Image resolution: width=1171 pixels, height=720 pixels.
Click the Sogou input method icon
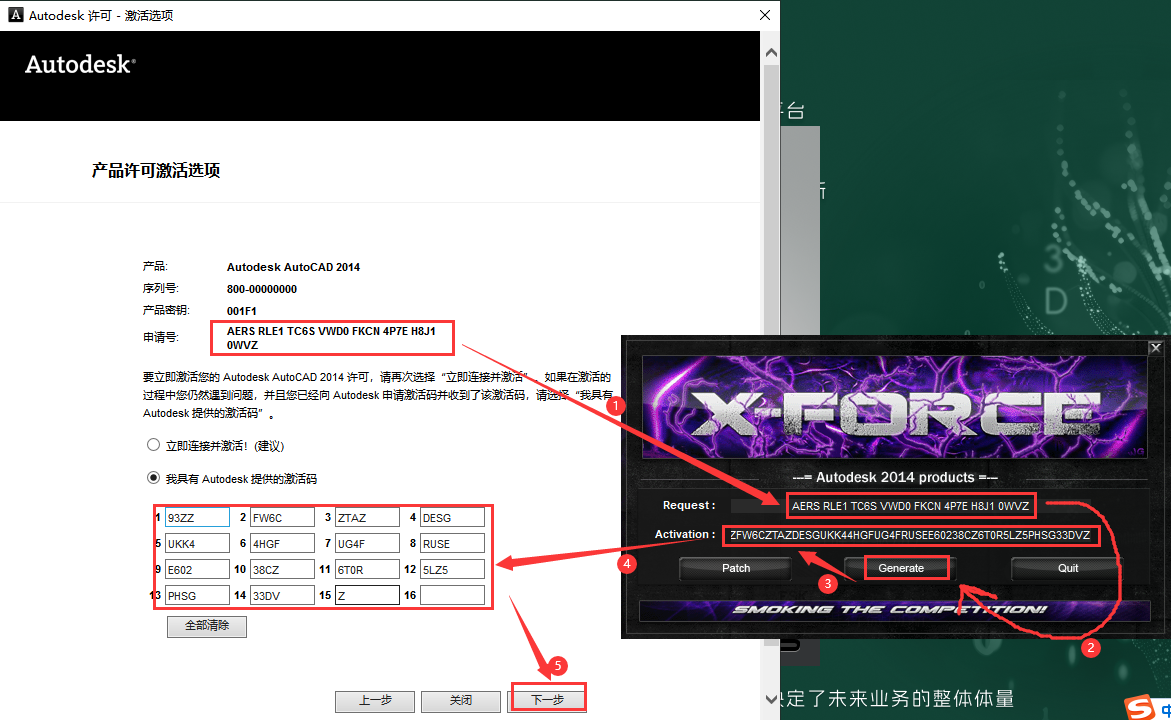(x=1138, y=707)
